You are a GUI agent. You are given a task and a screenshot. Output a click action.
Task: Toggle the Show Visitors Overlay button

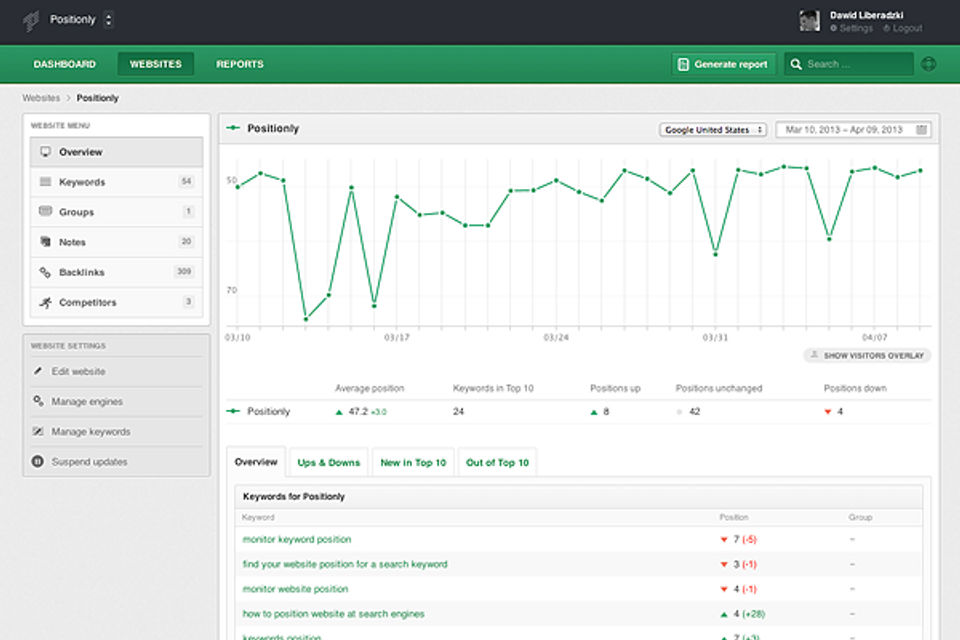click(867, 355)
